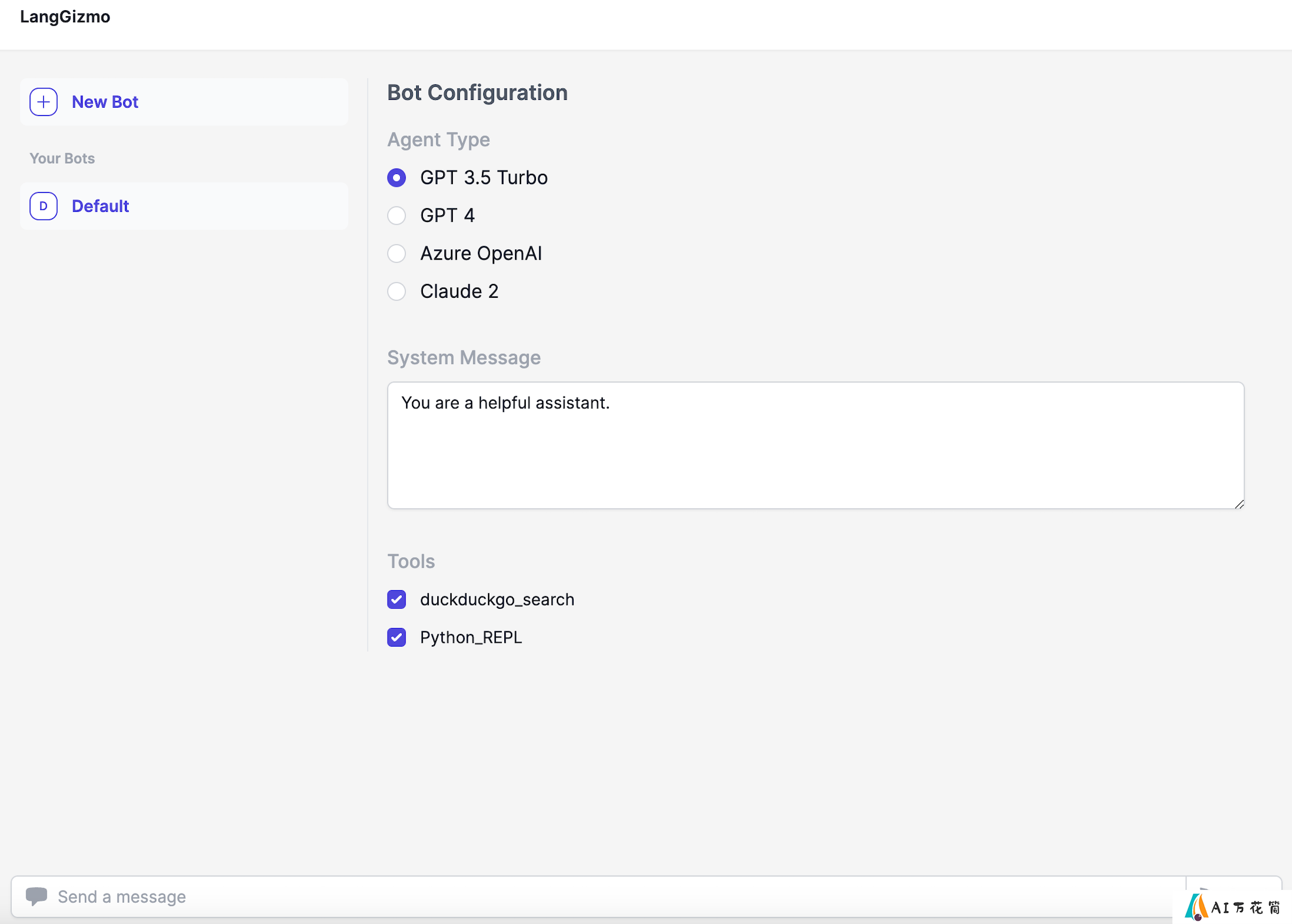Image resolution: width=1292 pixels, height=924 pixels.
Task: Click the System Message label
Action: pyautogui.click(x=464, y=357)
